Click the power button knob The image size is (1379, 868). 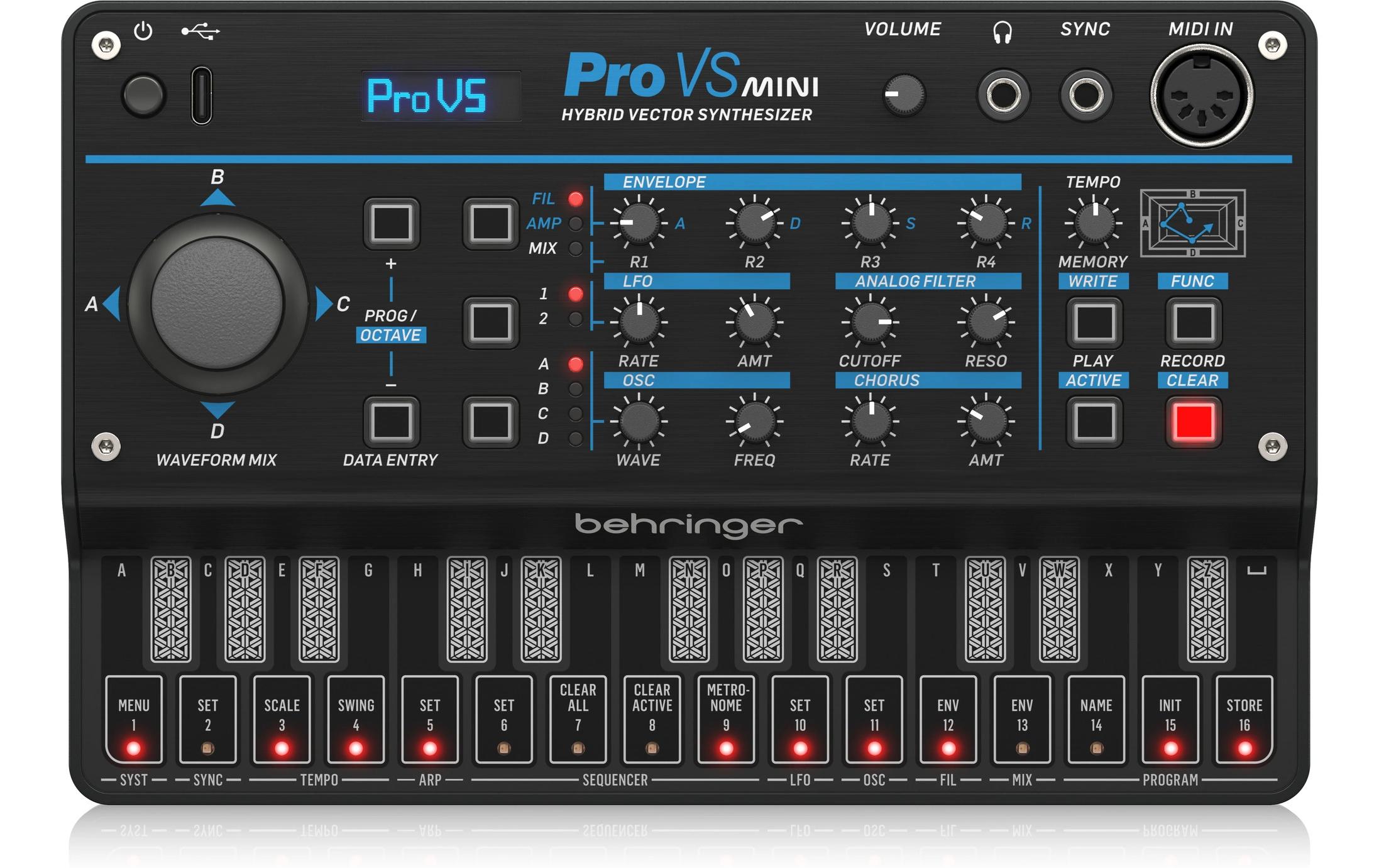click(144, 95)
